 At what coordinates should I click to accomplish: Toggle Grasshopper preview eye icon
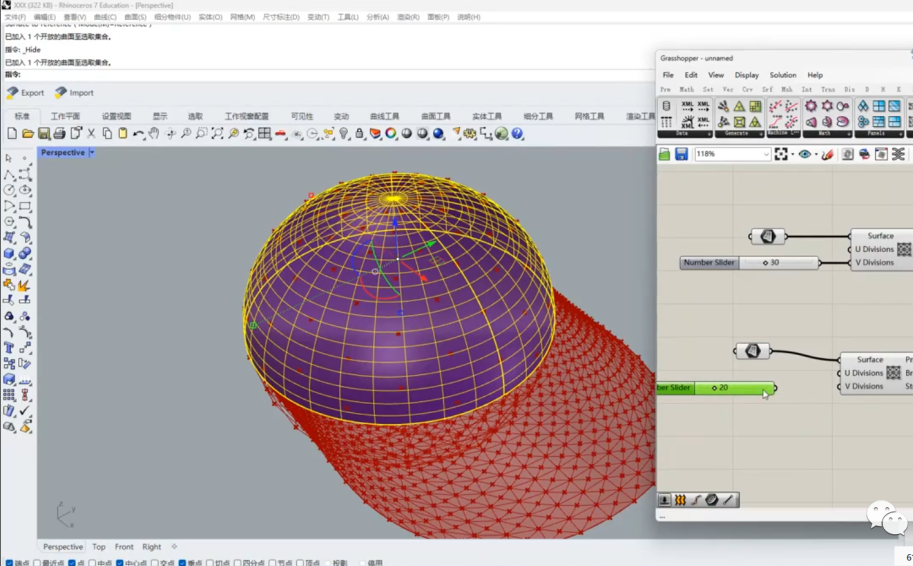(804, 154)
